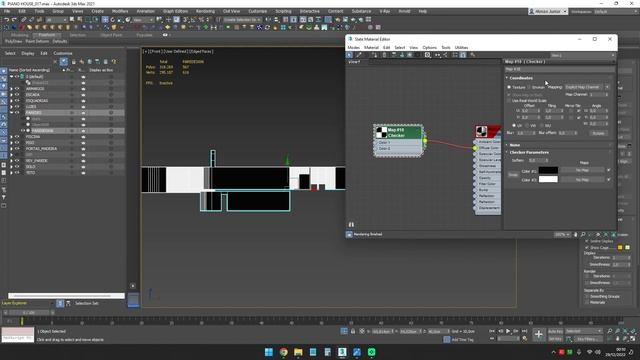Click the Windows Start button

click(269, 352)
